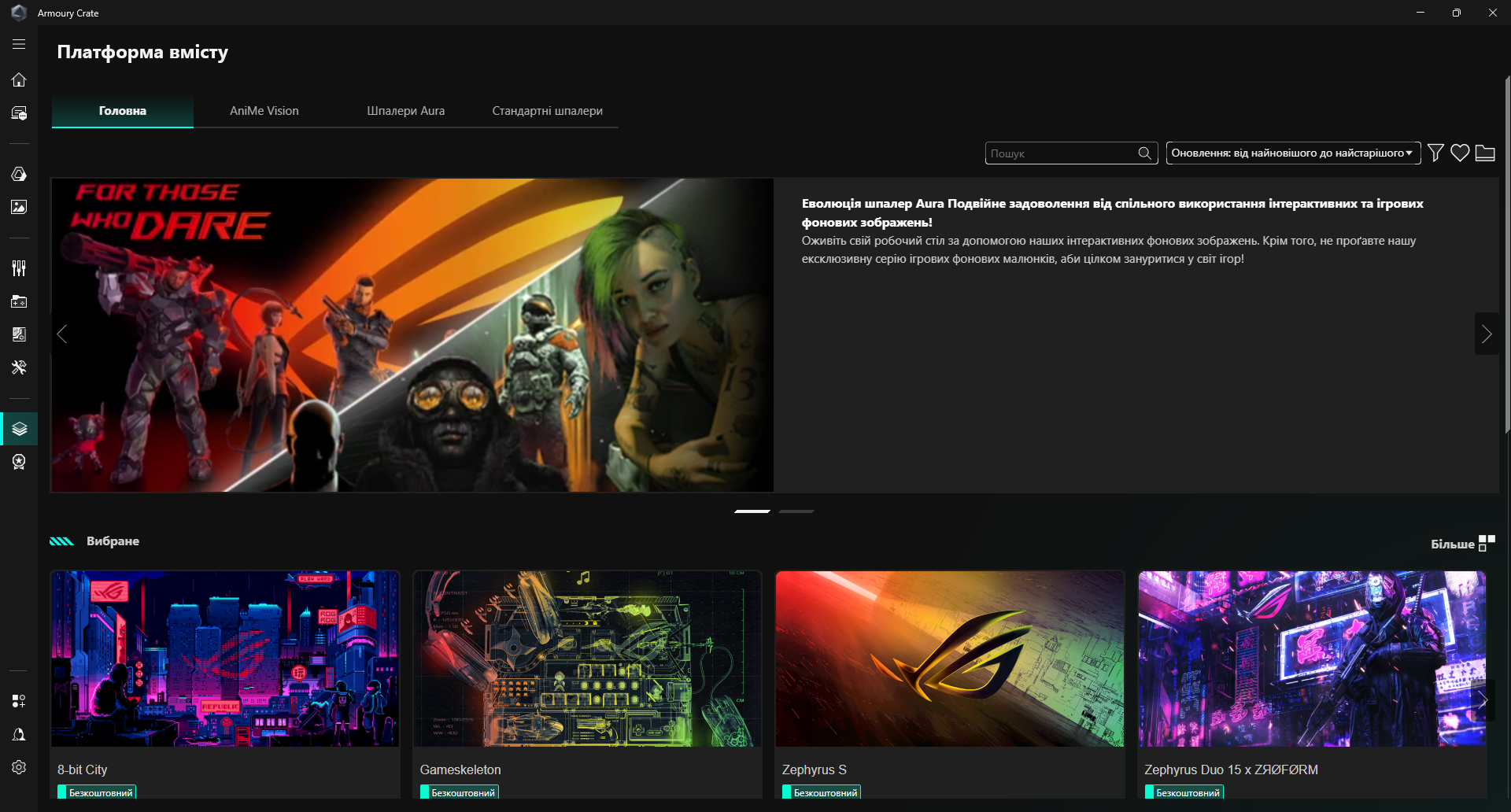Screen dimensions: 1511x812
Task: Select the Content Platform layers icon
Action: (x=19, y=429)
